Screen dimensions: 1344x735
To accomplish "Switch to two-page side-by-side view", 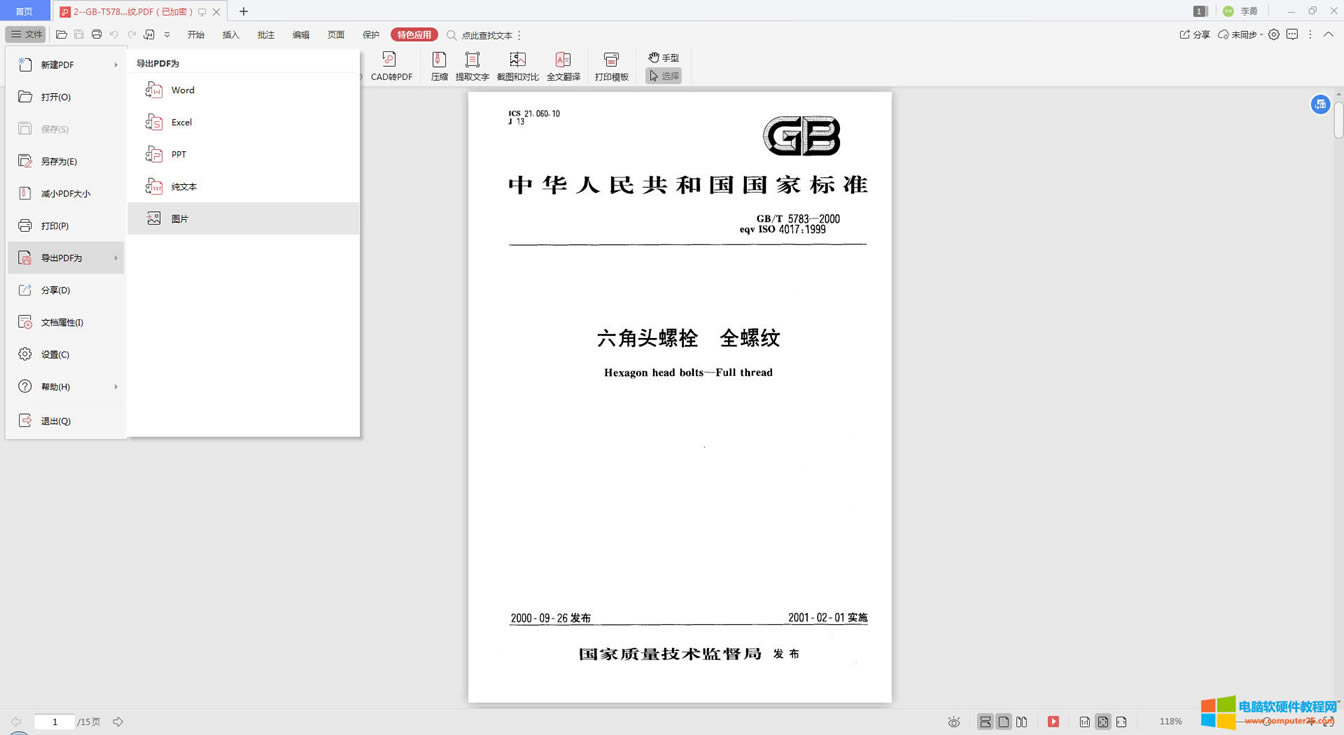I will pyautogui.click(x=1022, y=721).
